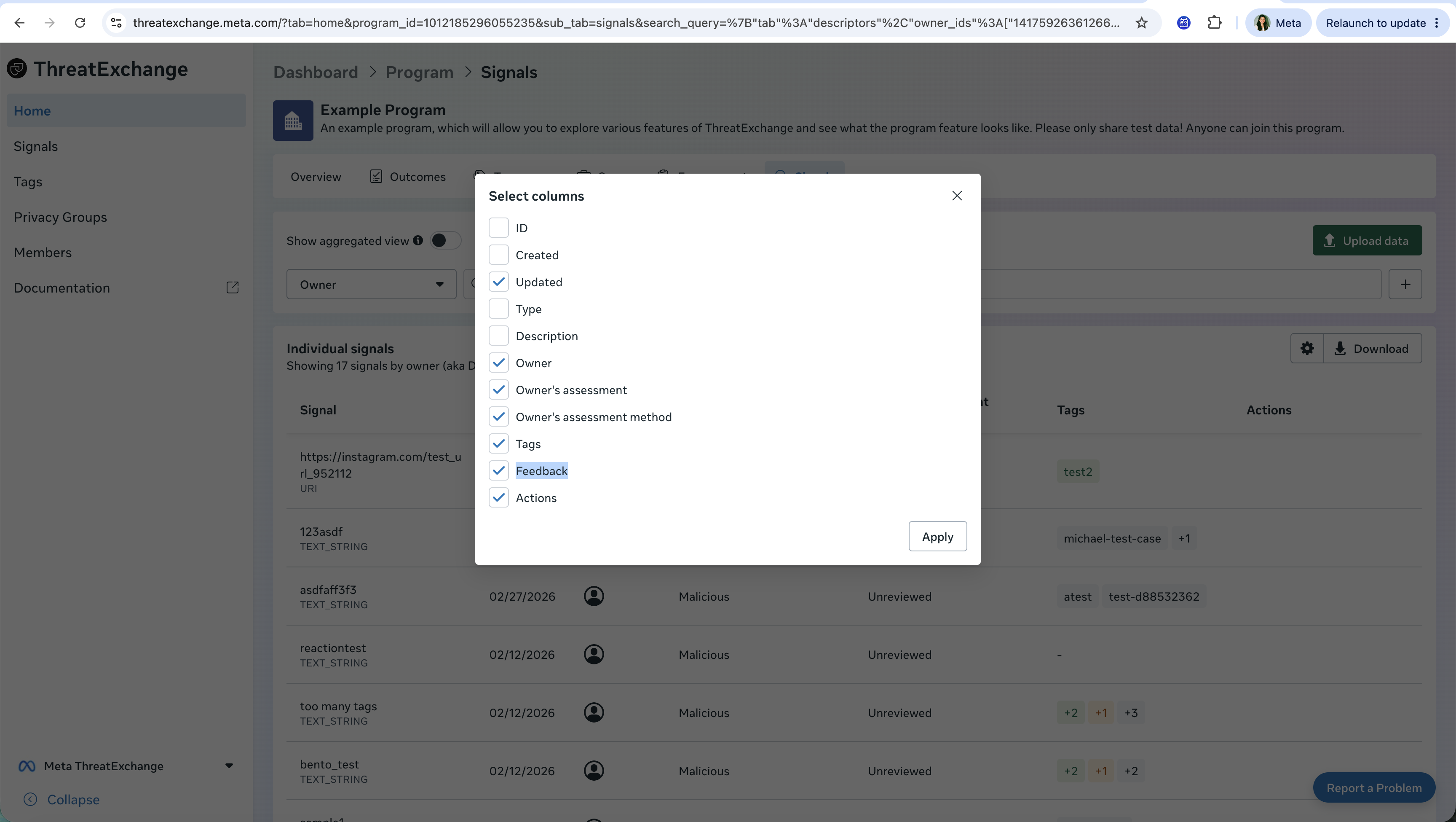Click the site information icon in address bar

pyautogui.click(x=116, y=23)
